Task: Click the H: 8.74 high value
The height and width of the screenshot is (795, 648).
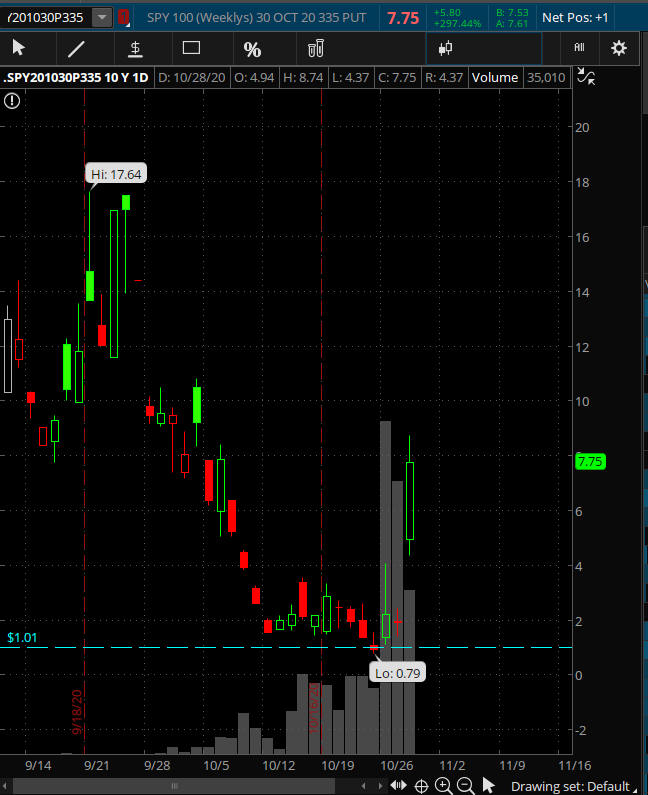Action: tap(303, 78)
